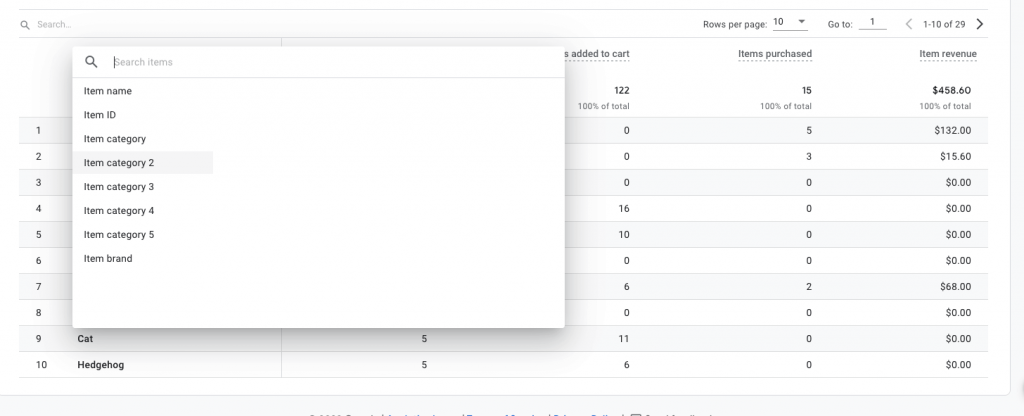Choose Item category 4 dimension
Image resolution: width=1024 pixels, height=416 pixels.
119,211
